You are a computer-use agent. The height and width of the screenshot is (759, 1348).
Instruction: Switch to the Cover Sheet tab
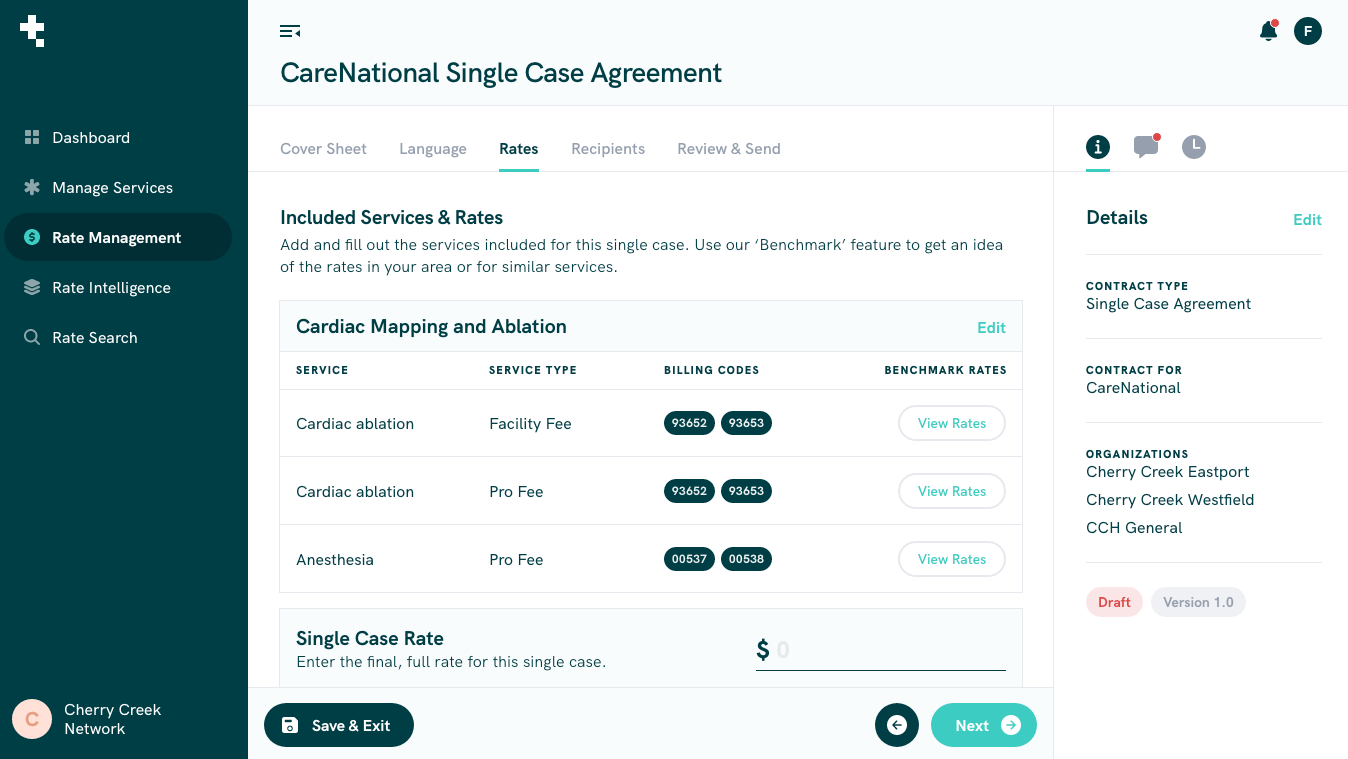click(323, 149)
